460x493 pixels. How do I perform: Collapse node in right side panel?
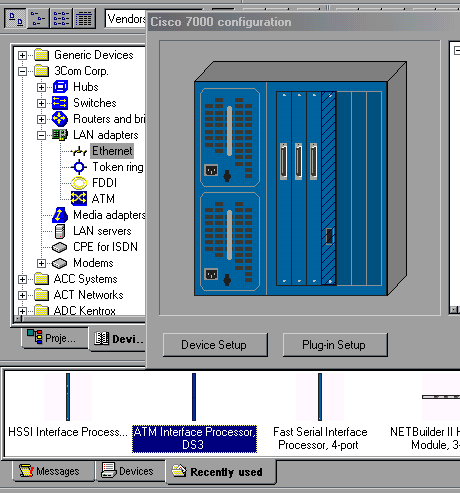pyautogui.click(x=457, y=51)
